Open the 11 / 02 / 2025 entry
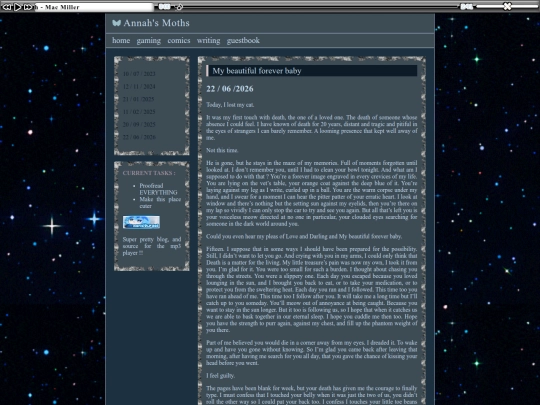Screen dimensions: 540x405 click(139, 112)
